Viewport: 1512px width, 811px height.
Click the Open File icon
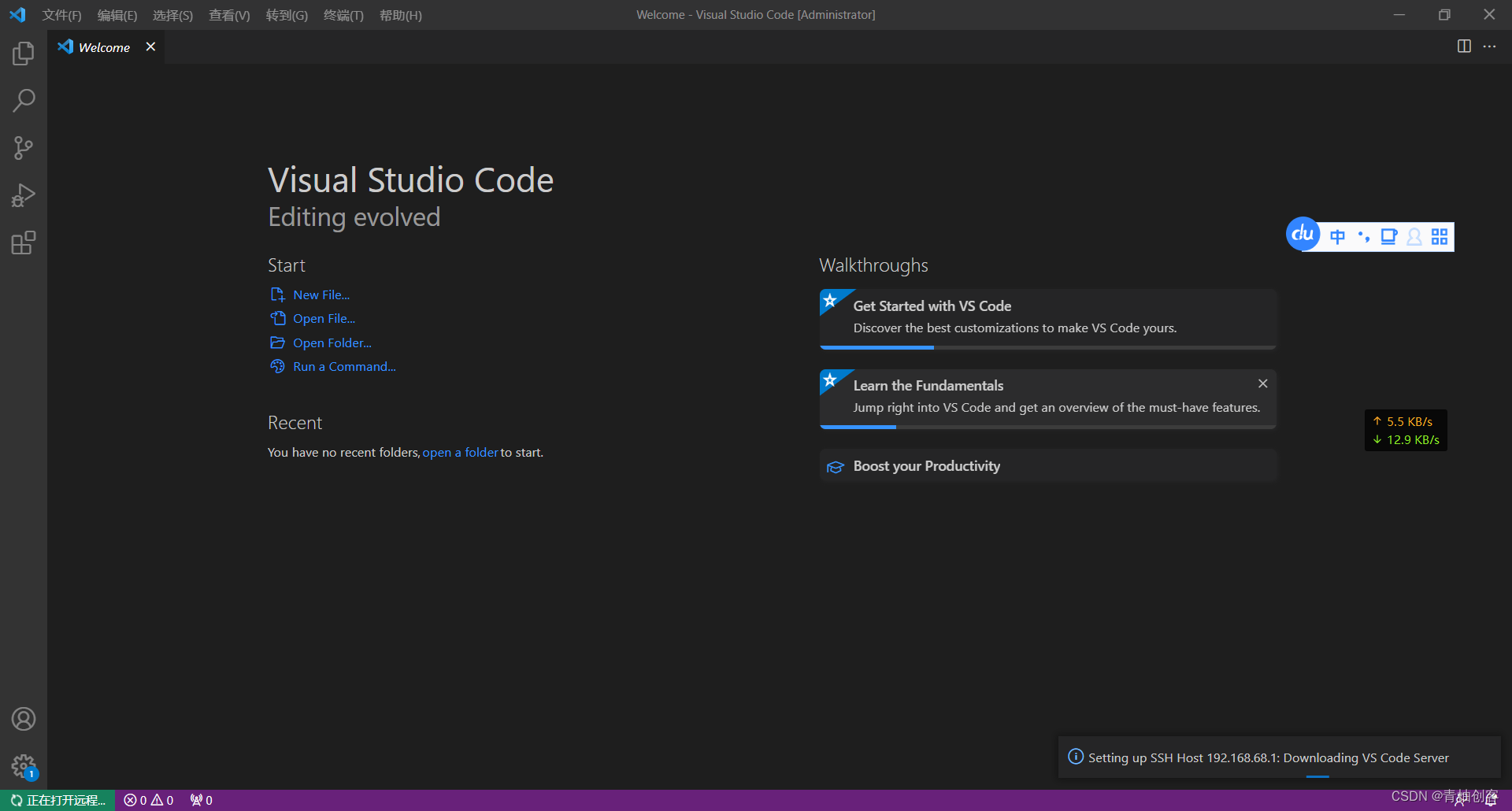point(277,318)
